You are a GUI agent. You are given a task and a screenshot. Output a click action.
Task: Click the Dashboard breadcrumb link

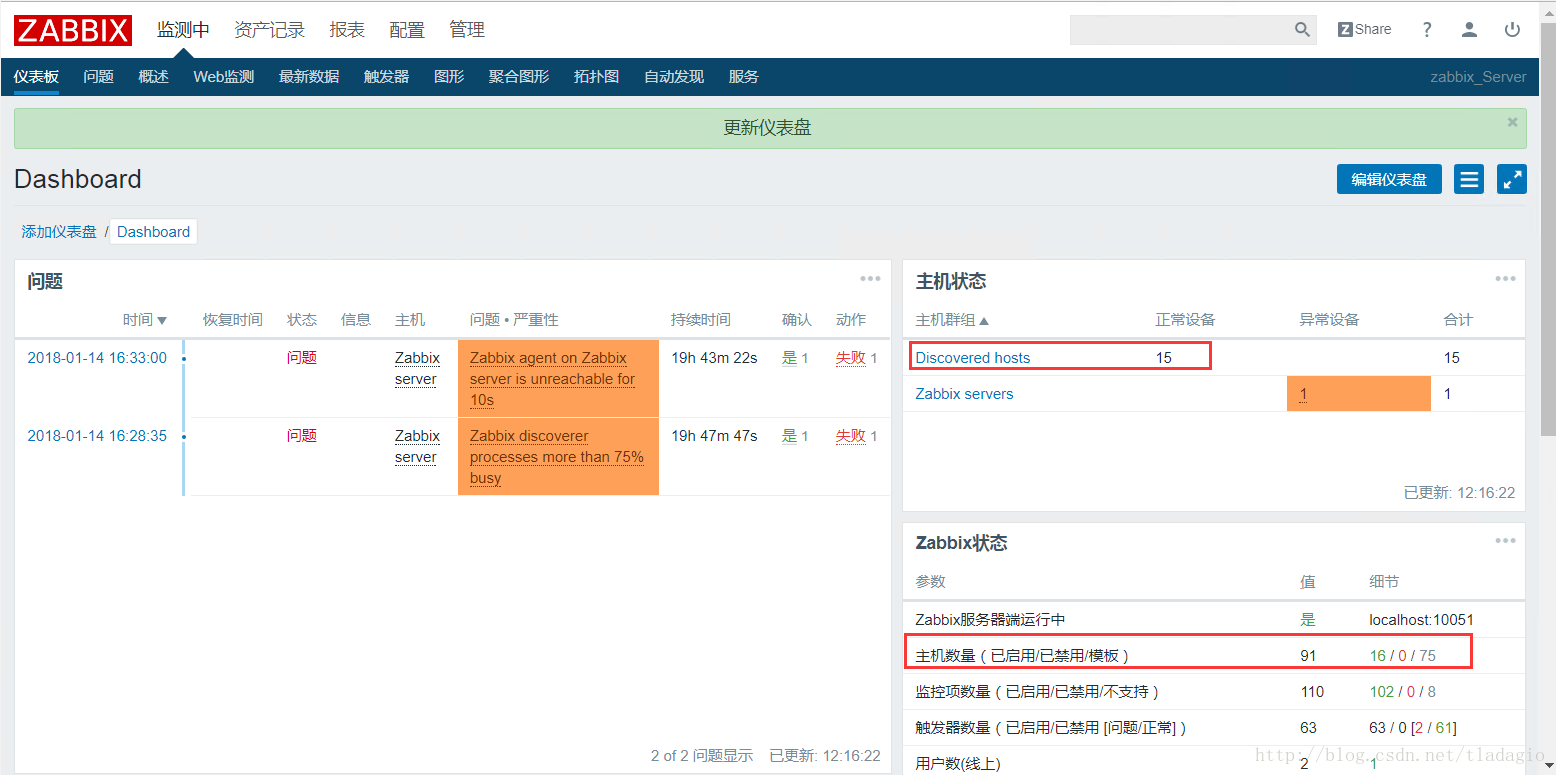(153, 232)
